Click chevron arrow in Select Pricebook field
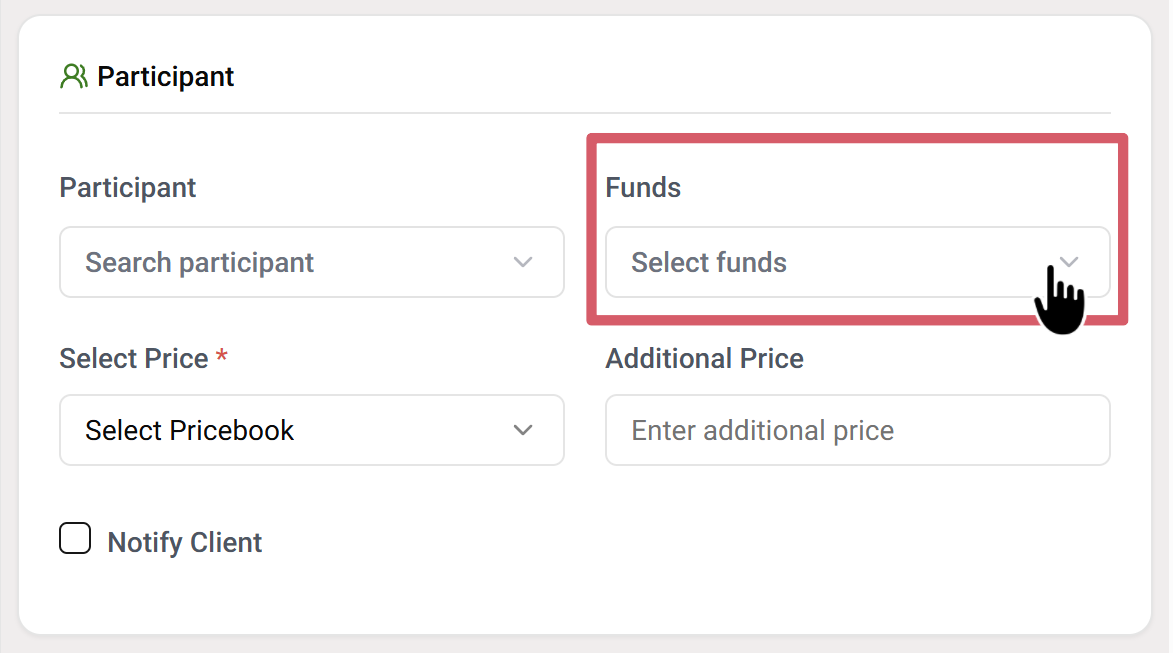Image resolution: width=1173 pixels, height=653 pixels. 522,430
